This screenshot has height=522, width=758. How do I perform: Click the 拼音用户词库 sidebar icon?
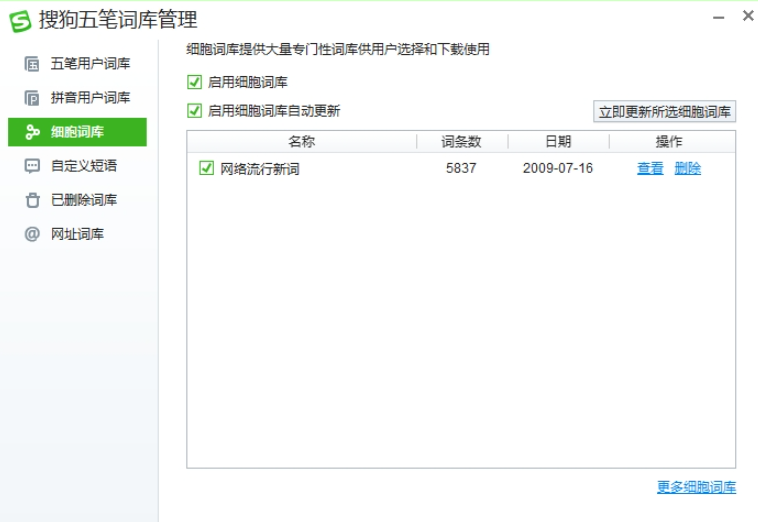click(x=32, y=98)
